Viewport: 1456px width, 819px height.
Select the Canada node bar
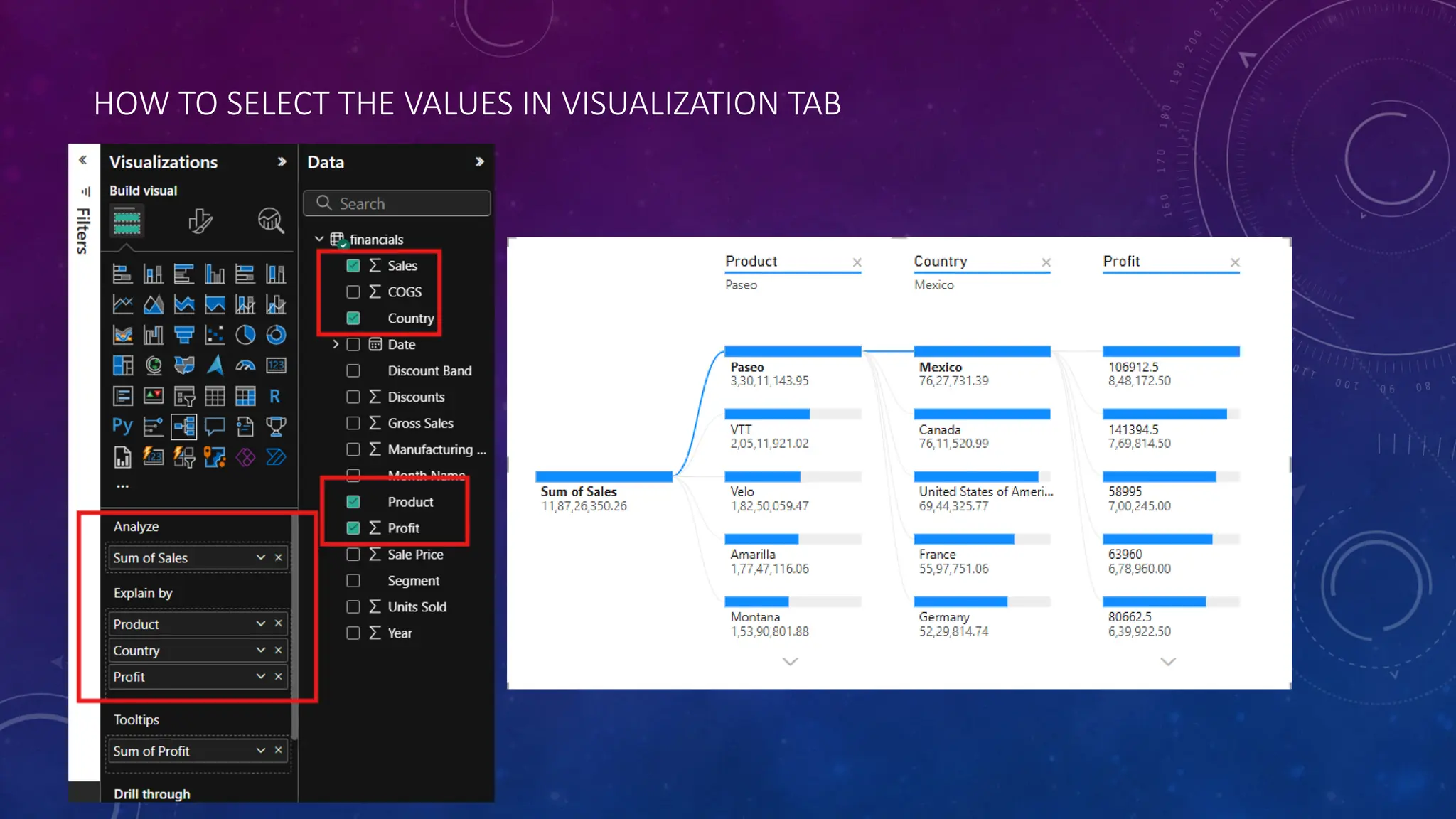(x=982, y=414)
